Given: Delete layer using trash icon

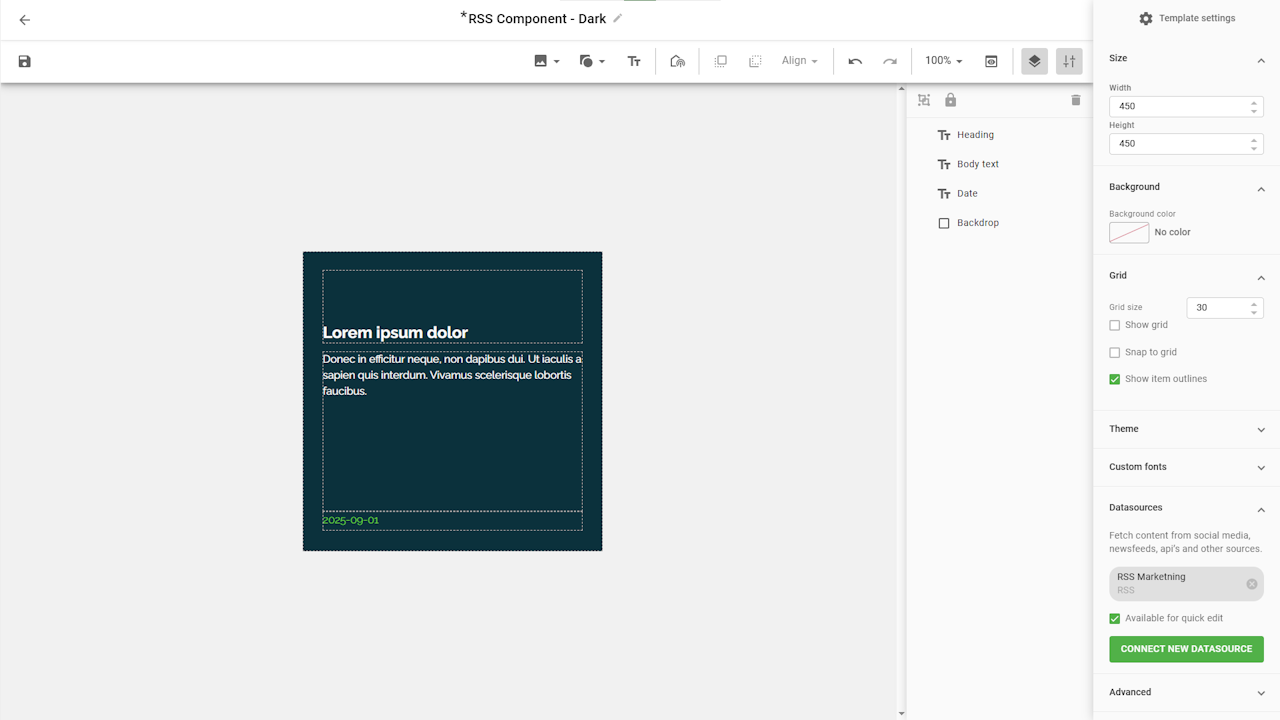Looking at the screenshot, I should [x=1076, y=100].
